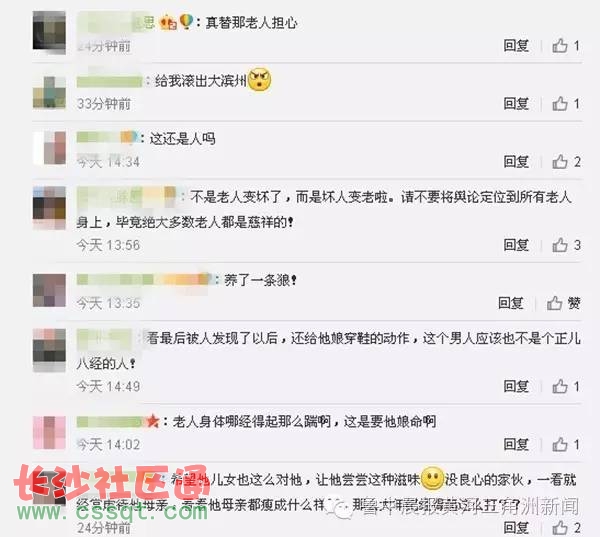The image size is (600, 537).
Task: Reply to the comment posted at 14:02
Action: tap(516, 444)
